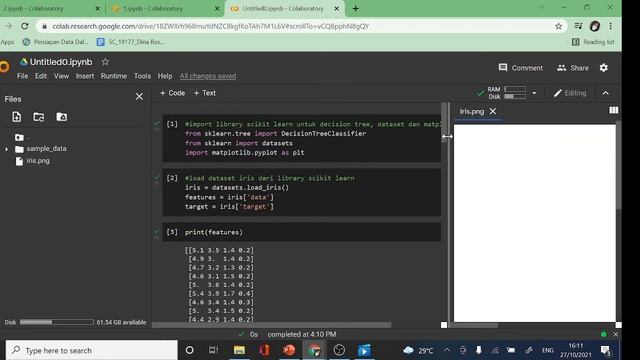640x360 pixels.
Task: Click the horizontal scrollbar under the notebook
Action: click(x=271, y=325)
